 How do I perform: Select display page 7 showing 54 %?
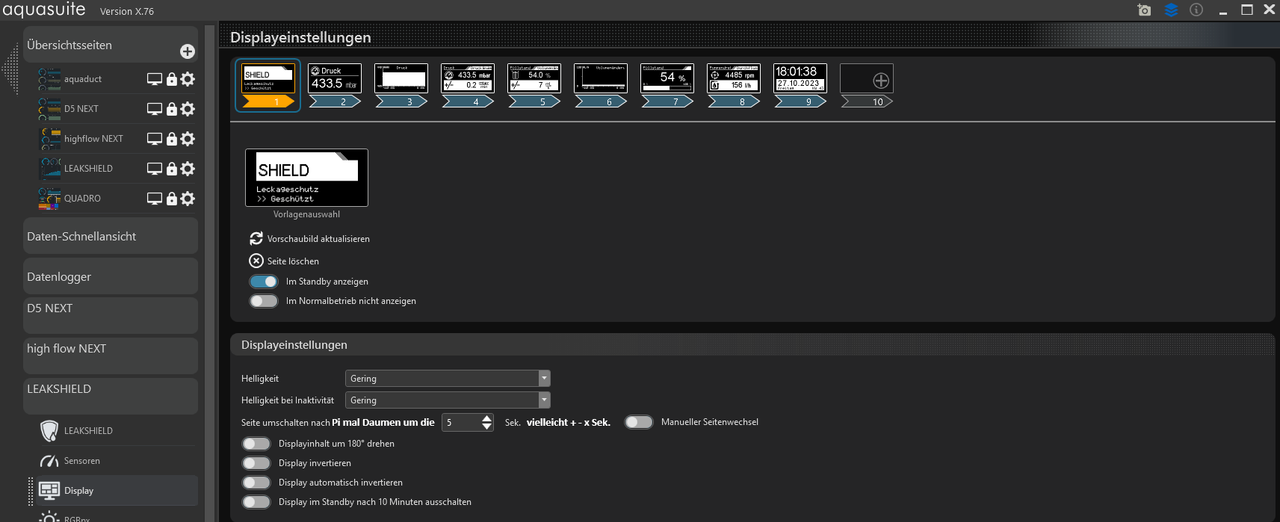pos(667,86)
